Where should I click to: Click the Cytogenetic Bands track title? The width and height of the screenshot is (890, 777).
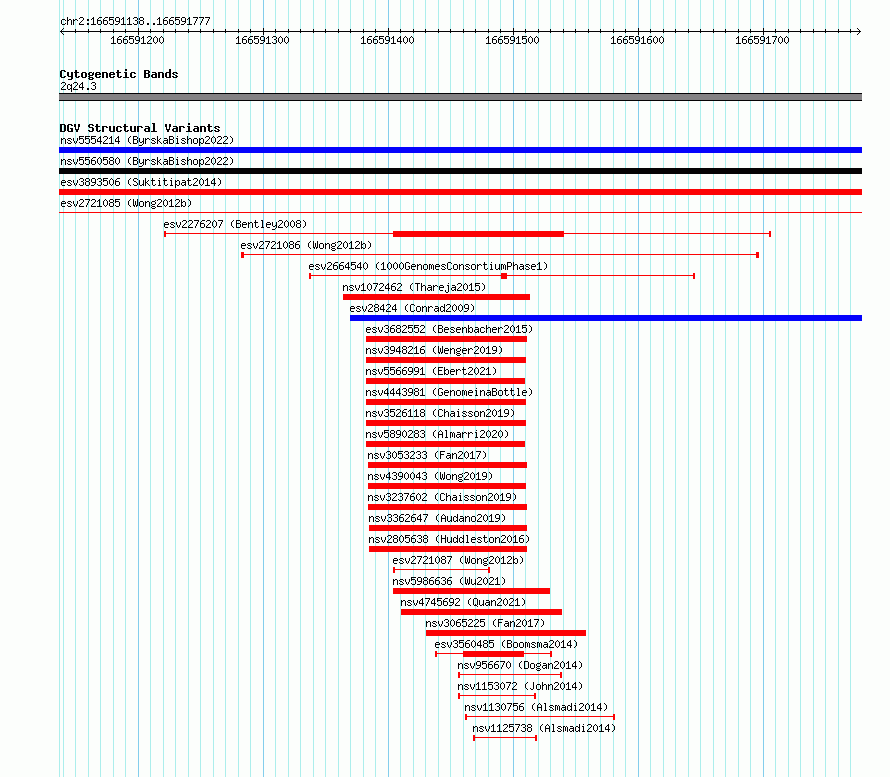pos(119,74)
